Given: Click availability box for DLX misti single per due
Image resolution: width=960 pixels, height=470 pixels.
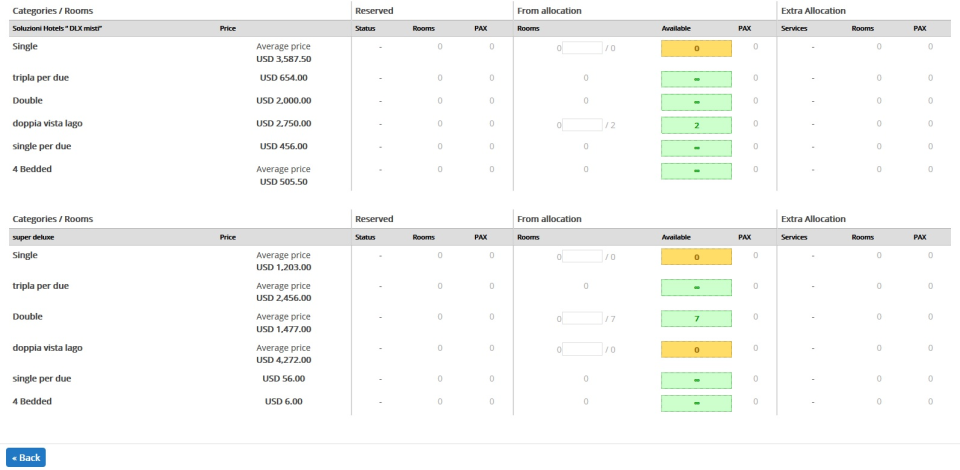Looking at the screenshot, I should click(696, 148).
